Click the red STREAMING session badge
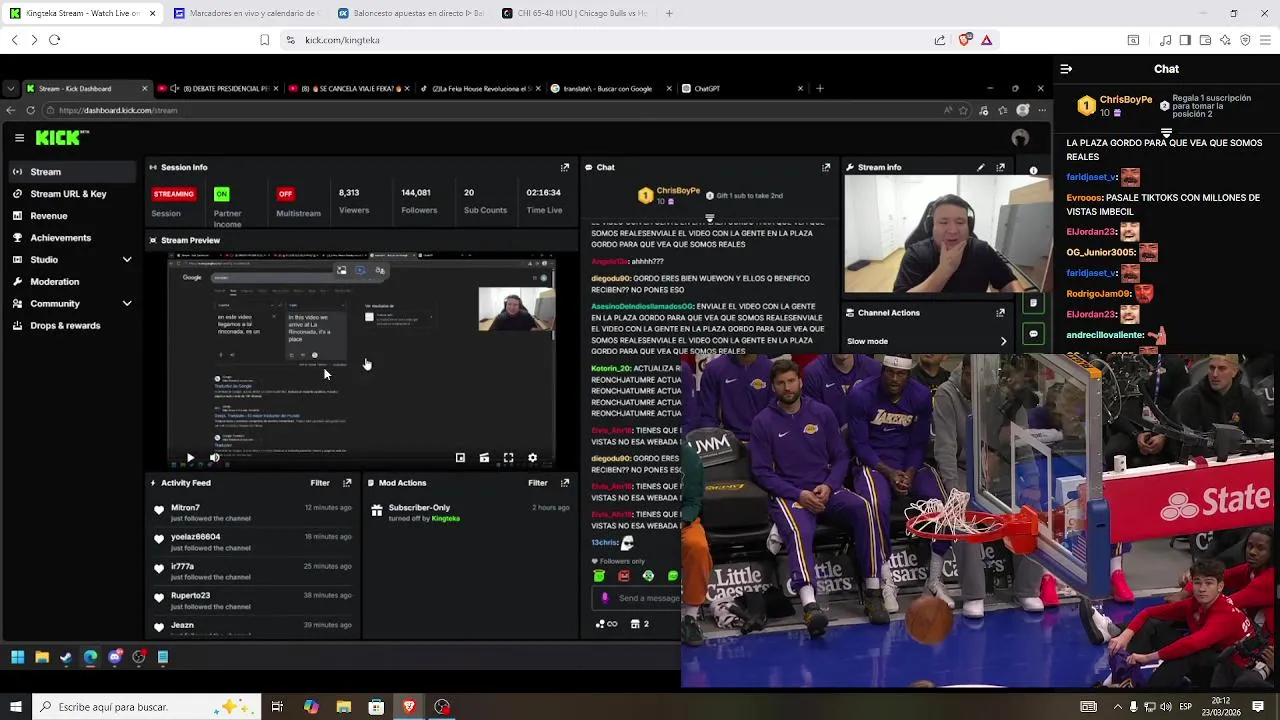The height and width of the screenshot is (720, 1280). pyautogui.click(x=174, y=194)
